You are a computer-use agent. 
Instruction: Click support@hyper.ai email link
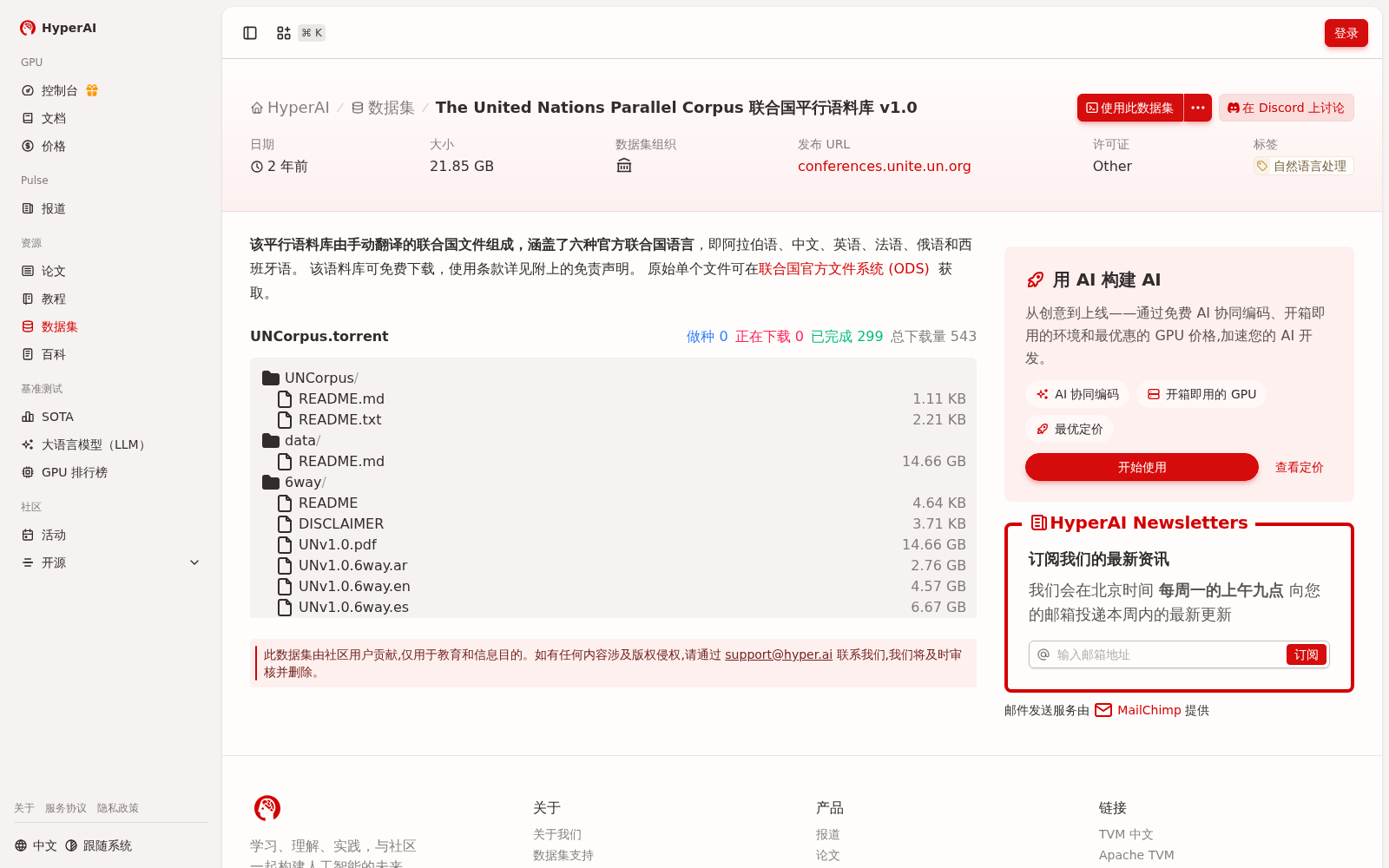tap(779, 654)
